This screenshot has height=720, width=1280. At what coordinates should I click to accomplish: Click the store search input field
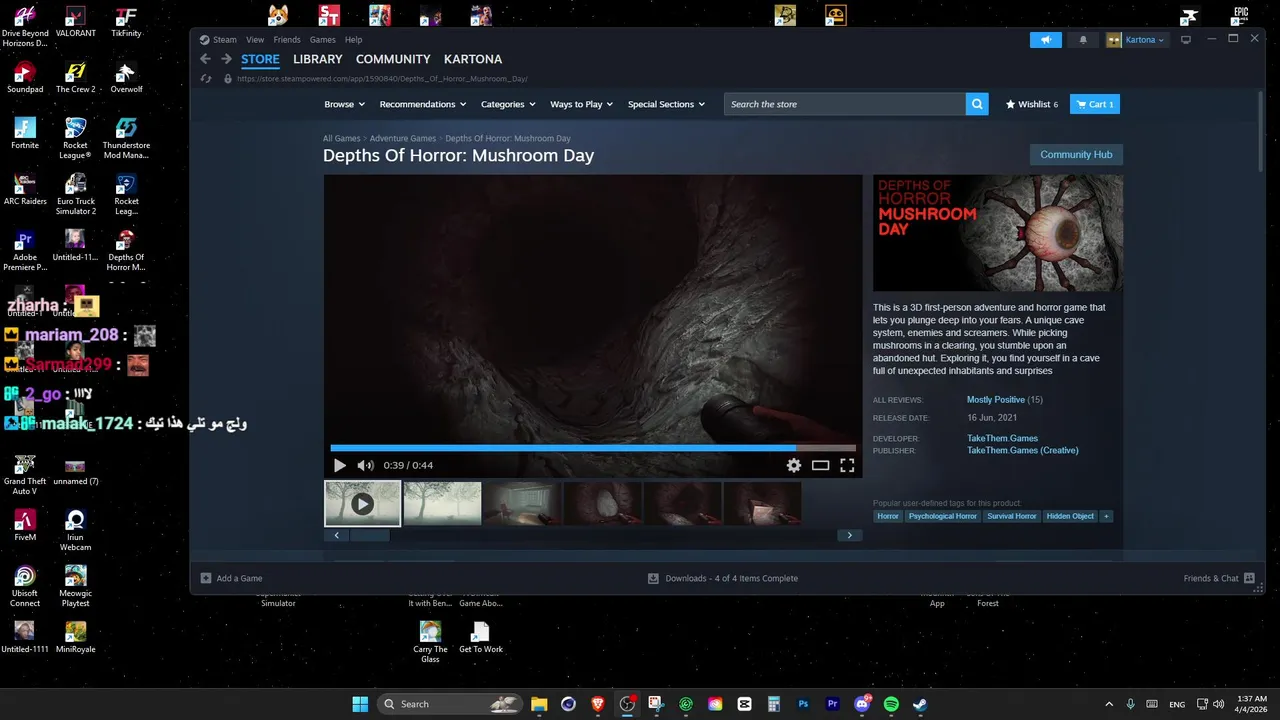[845, 104]
